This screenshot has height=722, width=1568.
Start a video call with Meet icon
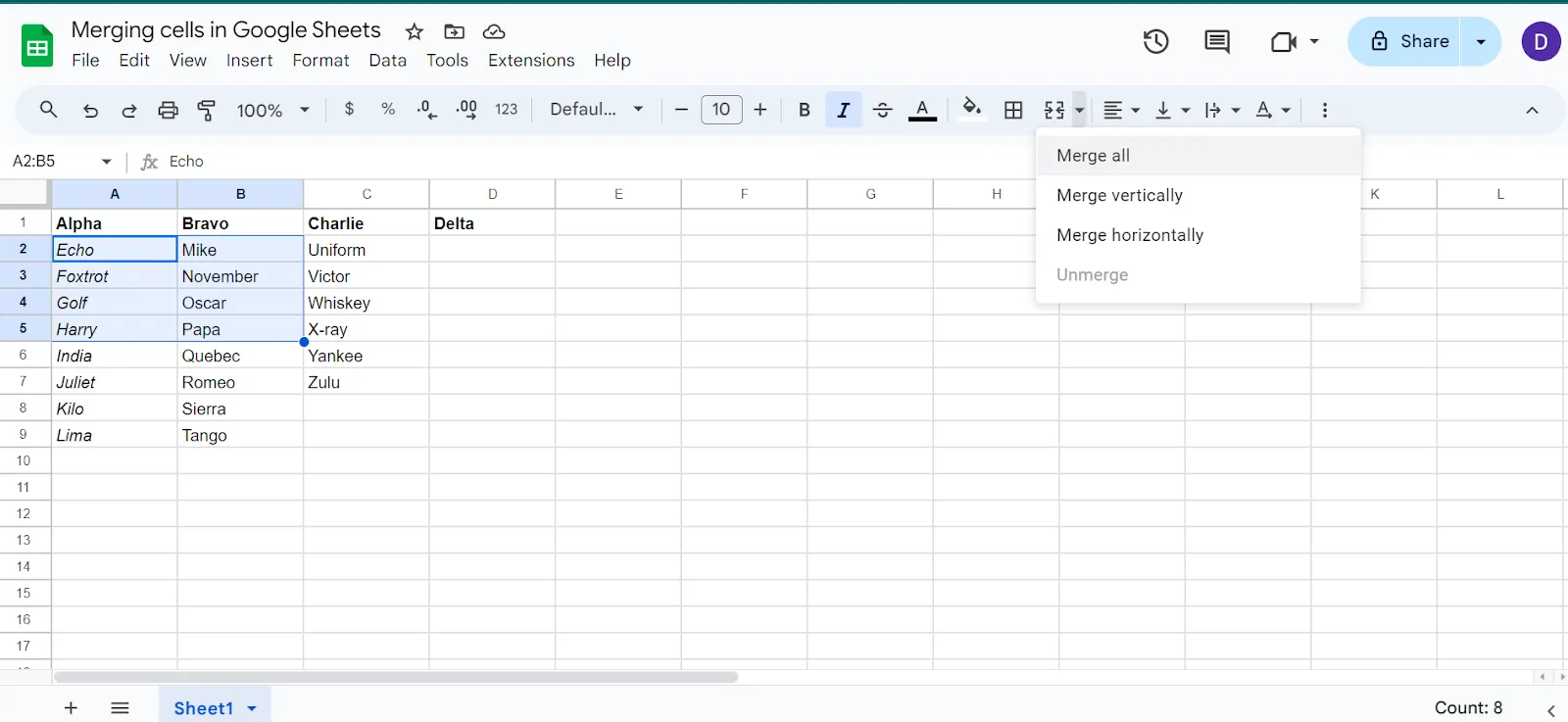coord(1284,41)
